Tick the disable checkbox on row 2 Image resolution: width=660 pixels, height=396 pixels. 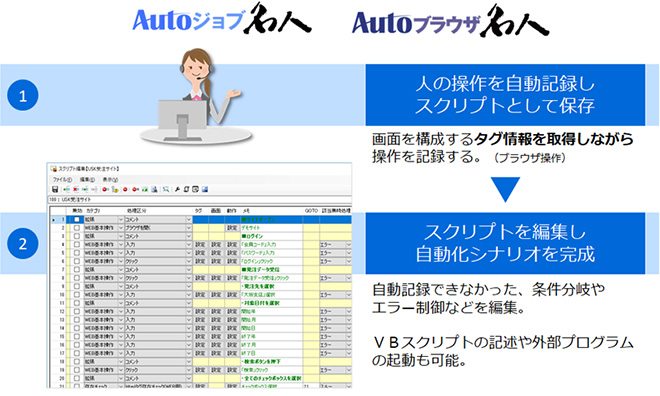click(77, 228)
